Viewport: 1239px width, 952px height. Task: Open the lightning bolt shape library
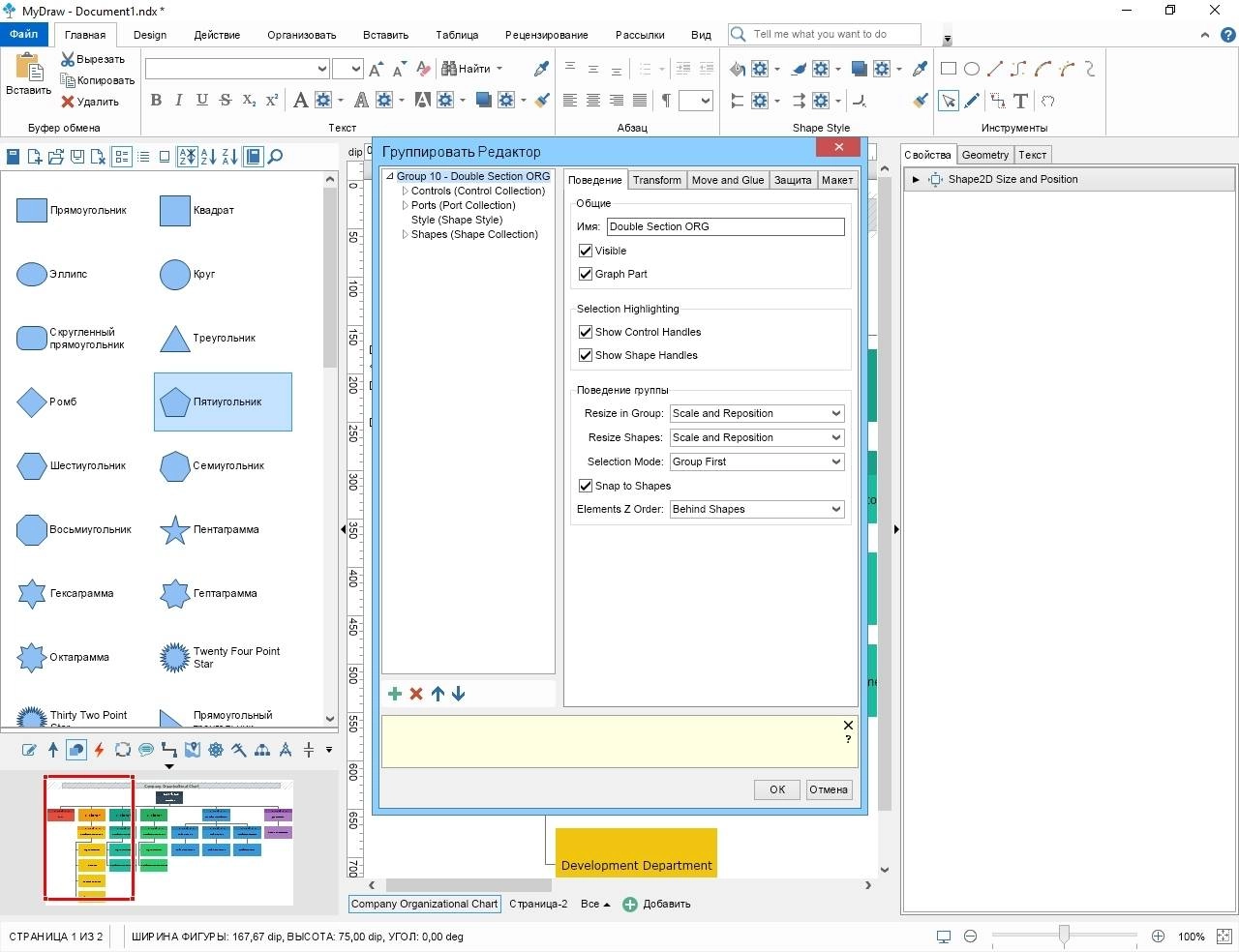pyautogui.click(x=99, y=750)
